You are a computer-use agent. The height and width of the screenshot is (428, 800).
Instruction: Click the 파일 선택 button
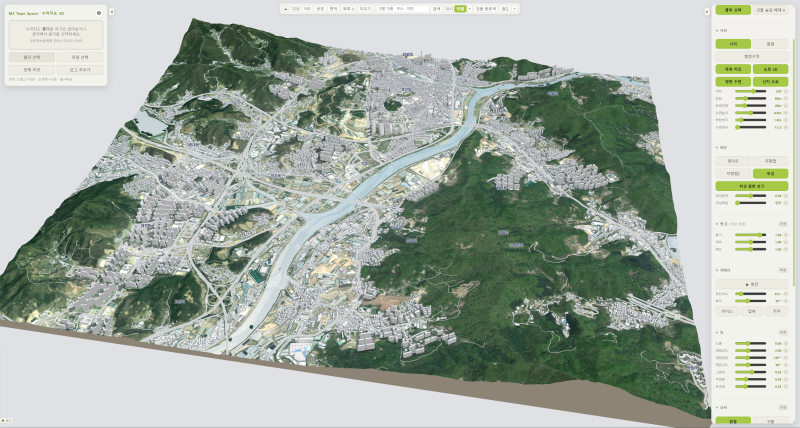click(80, 57)
